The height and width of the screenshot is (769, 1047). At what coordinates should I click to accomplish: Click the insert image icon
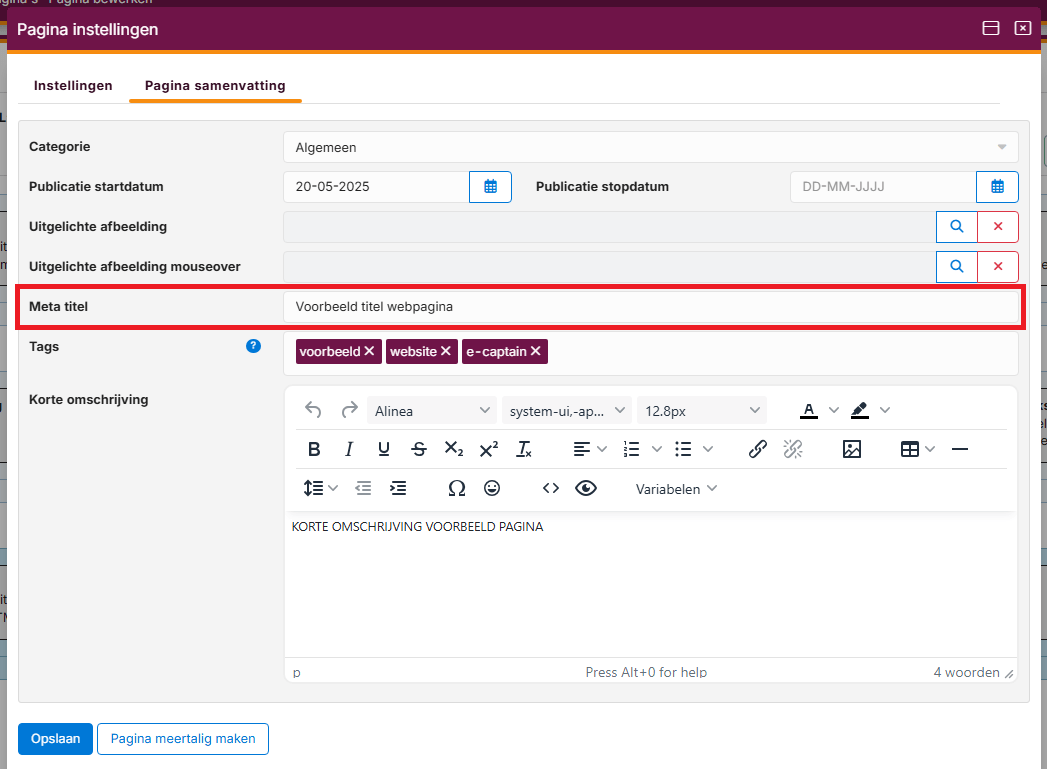[x=851, y=449]
